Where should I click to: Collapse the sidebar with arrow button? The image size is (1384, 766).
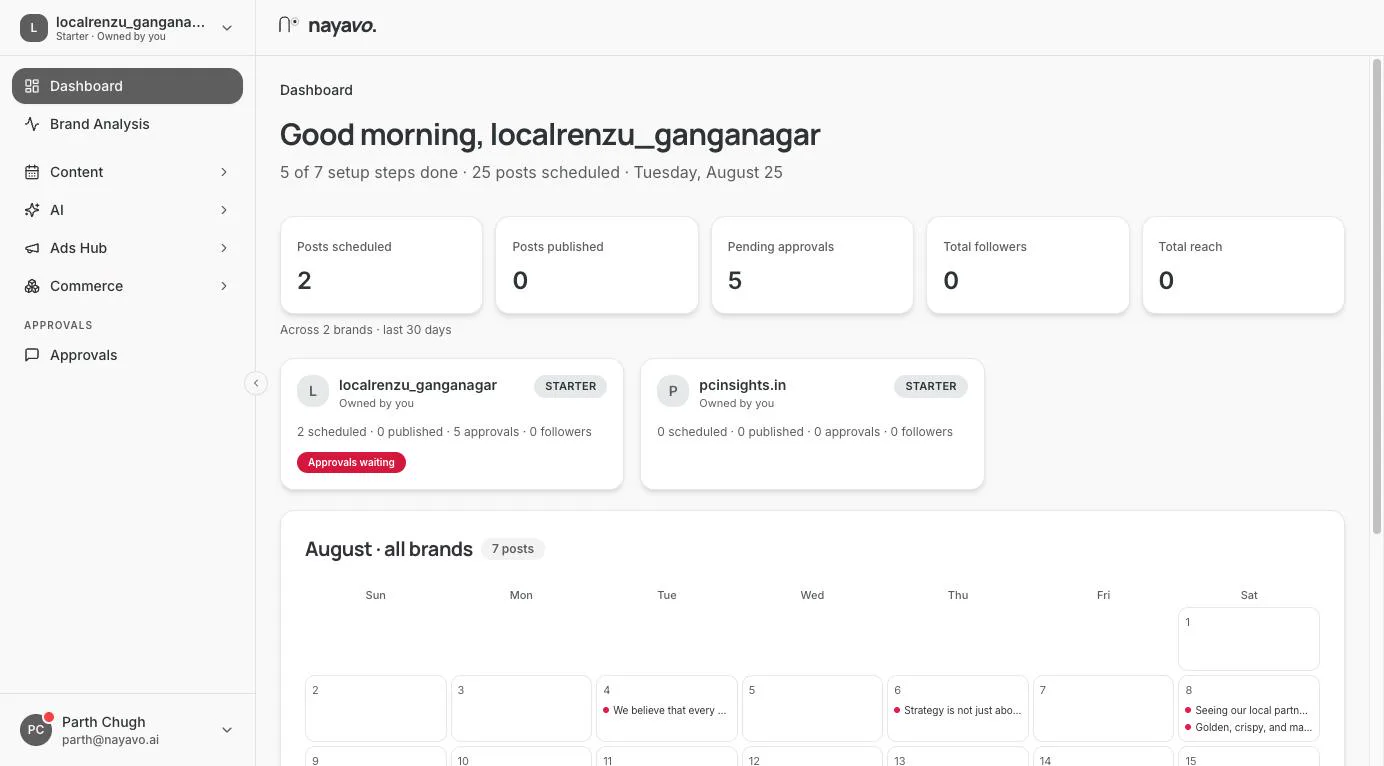pos(256,383)
